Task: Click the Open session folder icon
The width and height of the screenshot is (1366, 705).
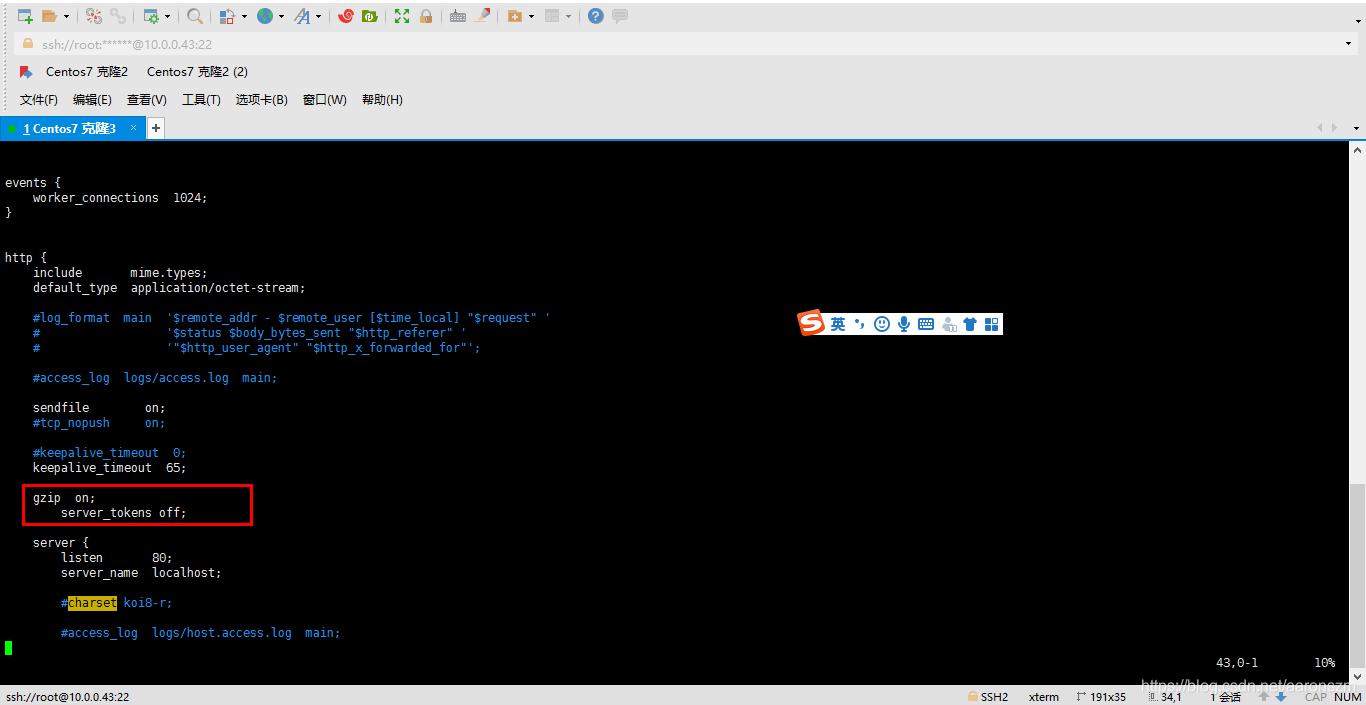Action: [x=52, y=16]
